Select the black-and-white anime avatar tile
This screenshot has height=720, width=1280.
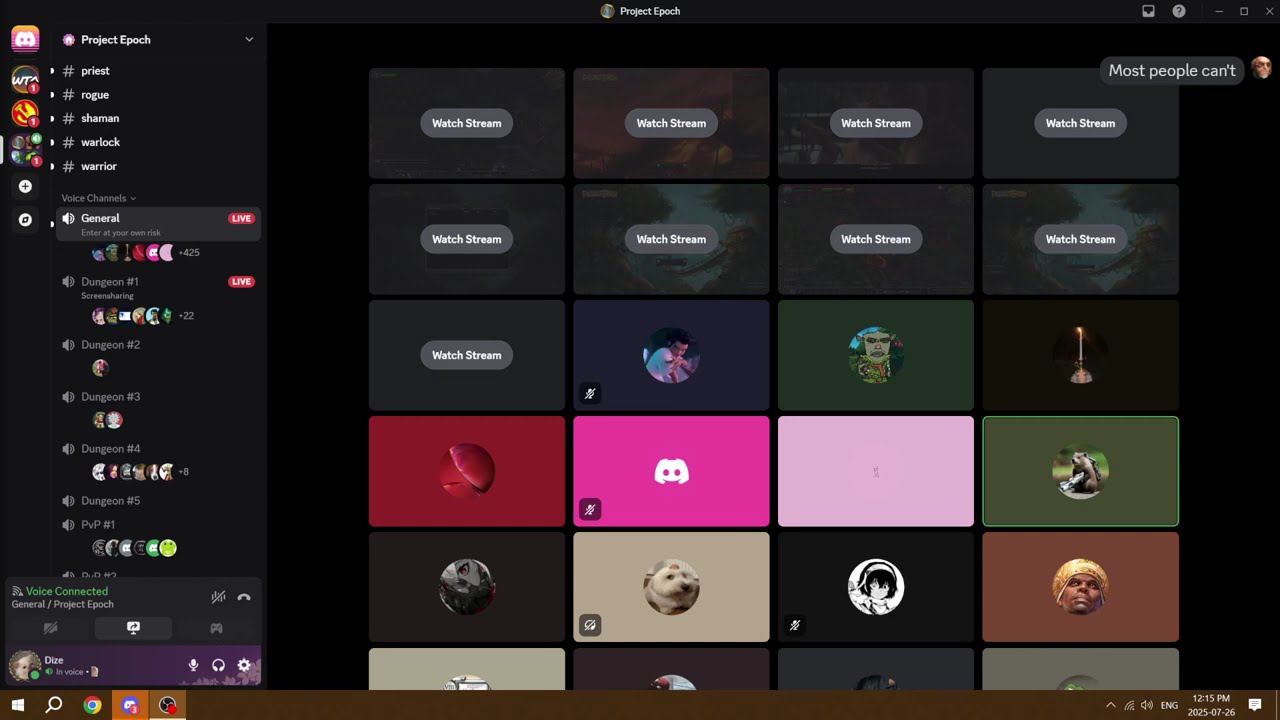(875, 587)
